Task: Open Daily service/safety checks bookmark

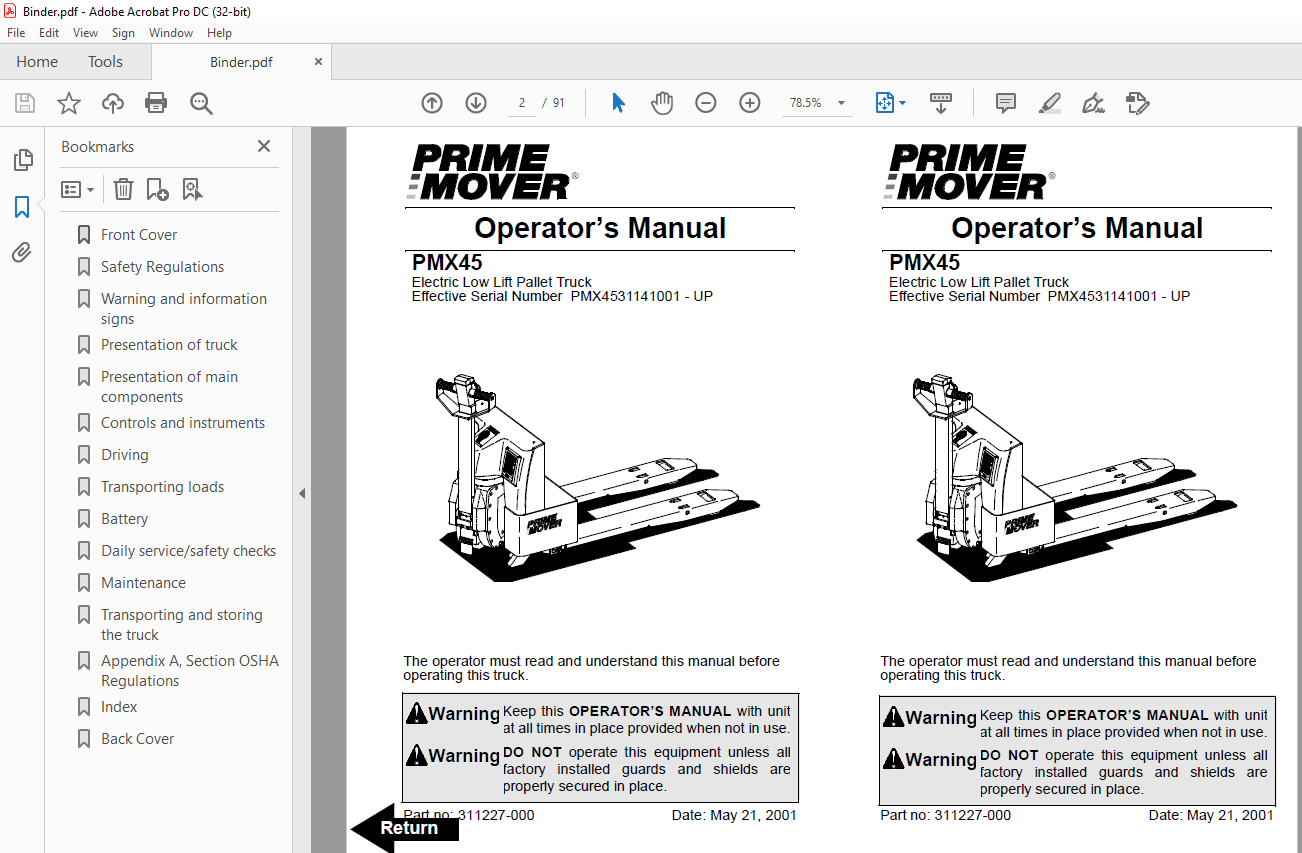Action: [188, 551]
